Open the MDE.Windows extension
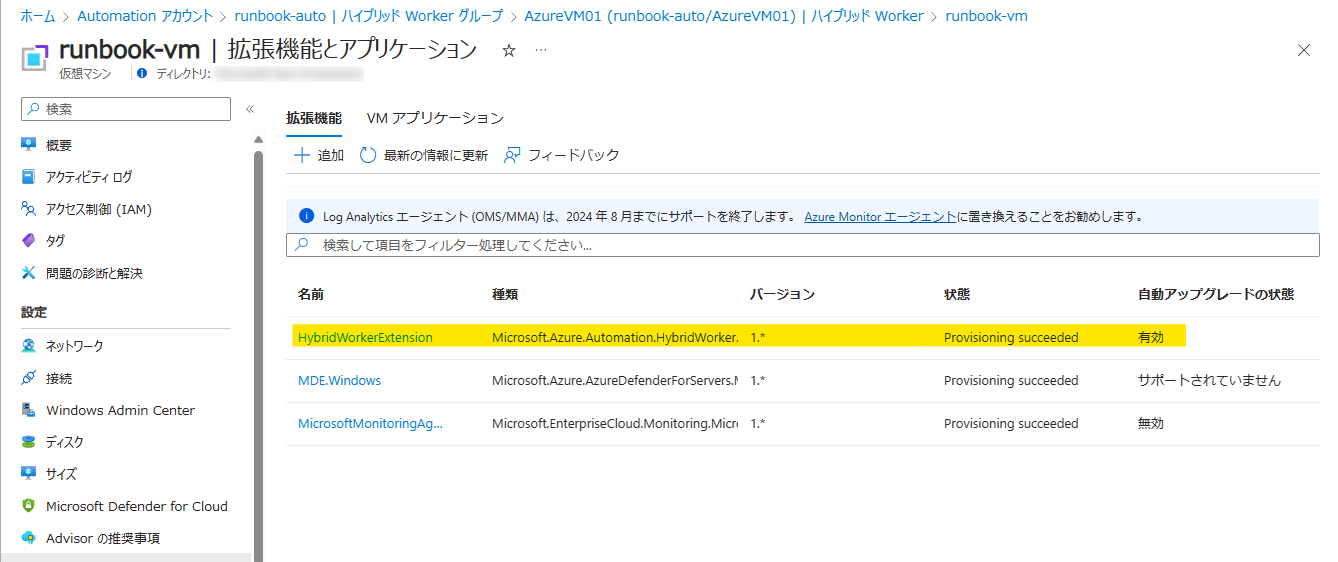 coord(339,381)
